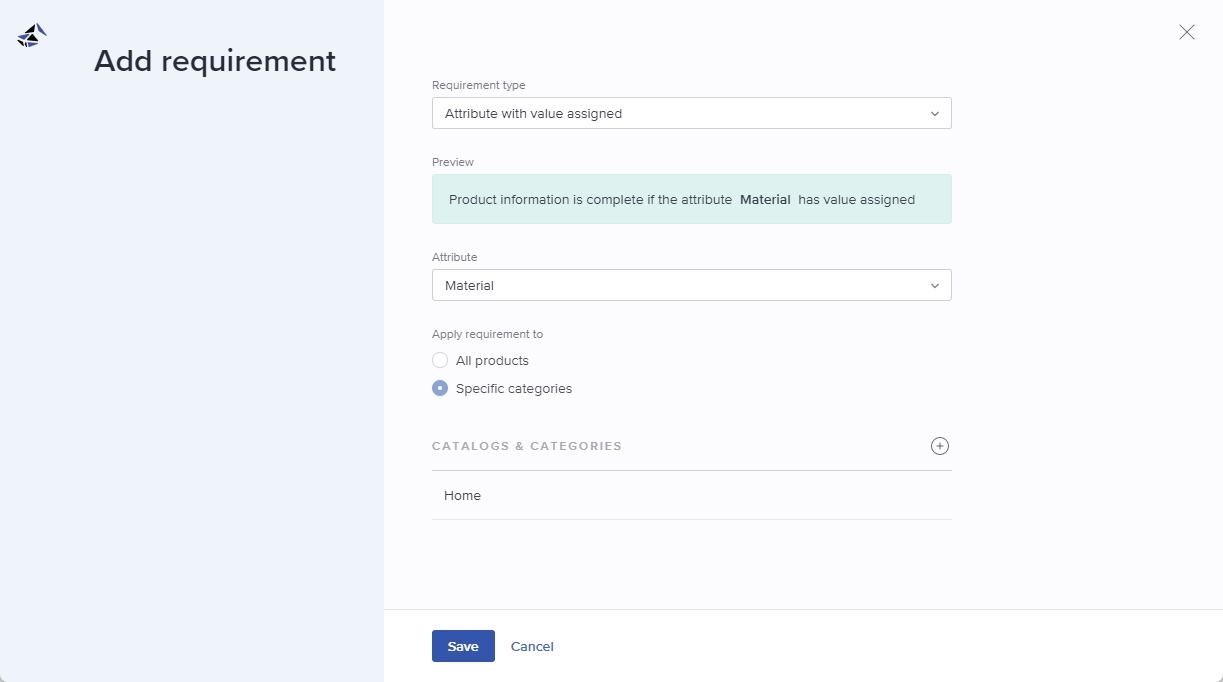Screen dimensions: 1223x682
Task: Close the Add requirement dialog with the X
Action: click(1186, 32)
